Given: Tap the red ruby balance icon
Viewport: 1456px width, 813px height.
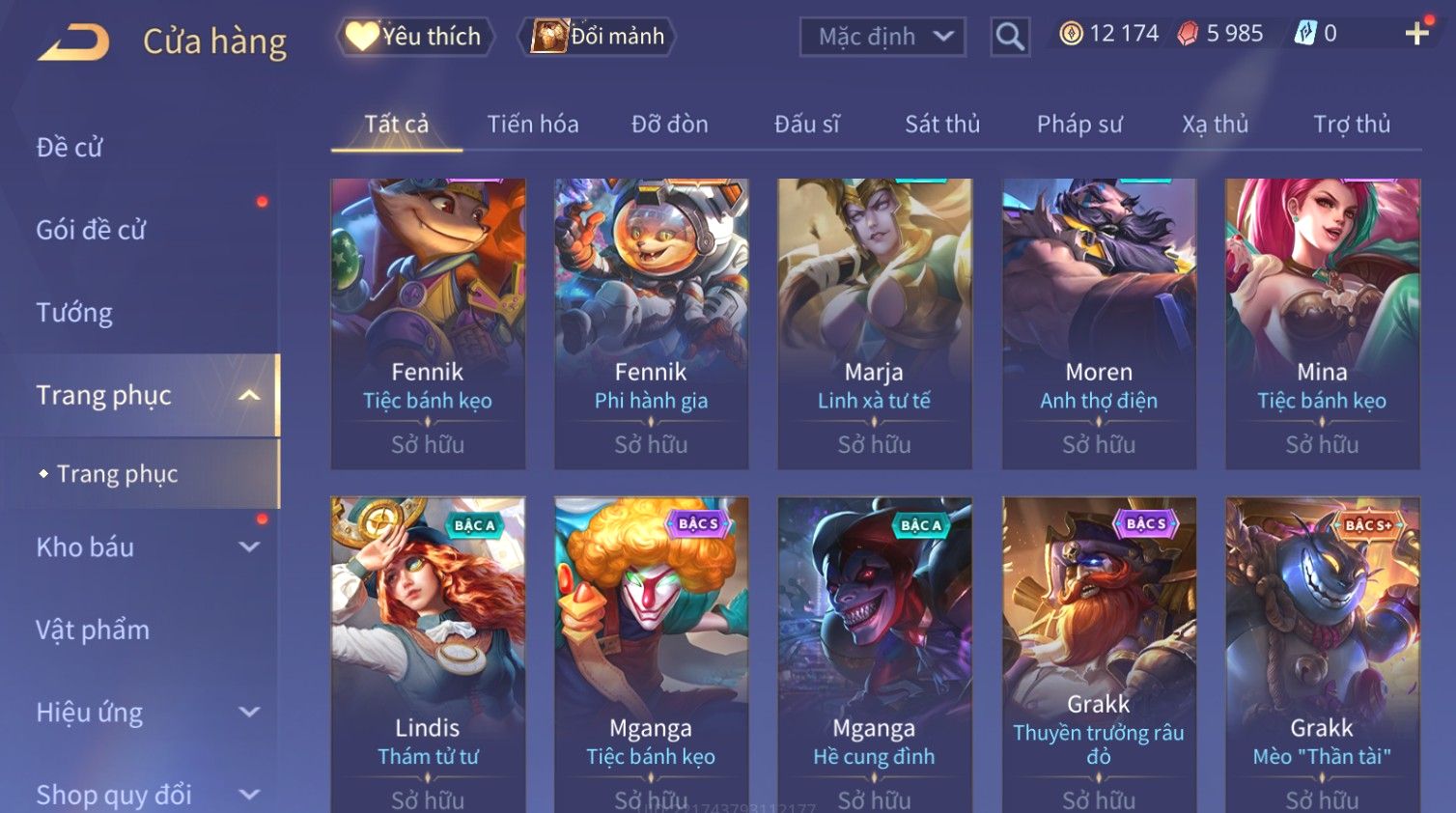Looking at the screenshot, I should point(1188,34).
